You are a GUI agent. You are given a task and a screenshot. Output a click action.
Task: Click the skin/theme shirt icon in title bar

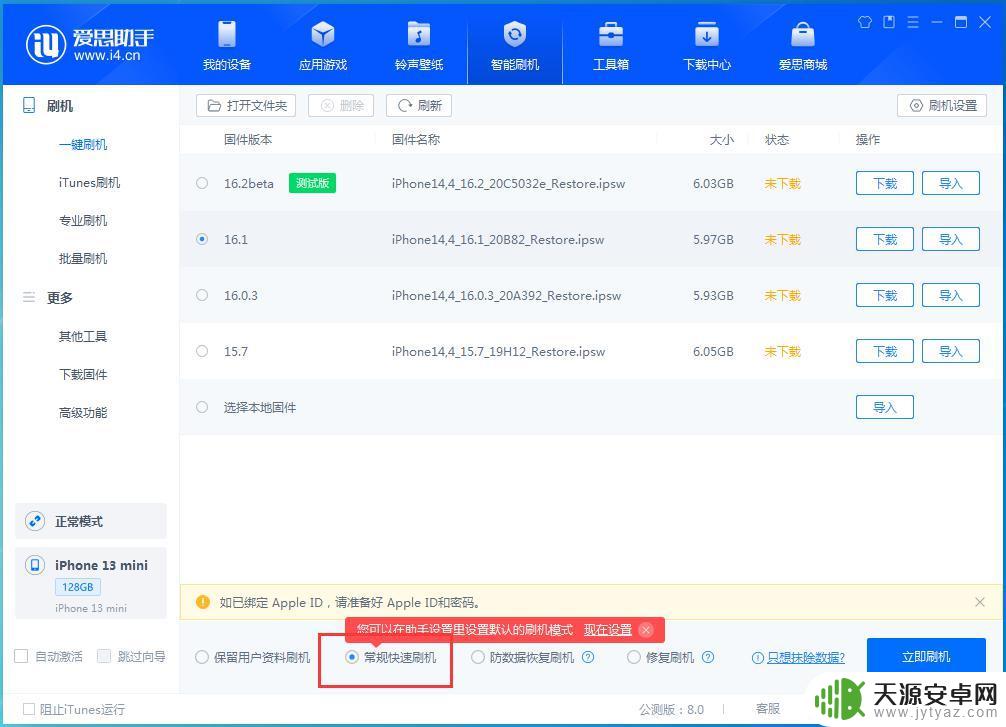click(864, 22)
